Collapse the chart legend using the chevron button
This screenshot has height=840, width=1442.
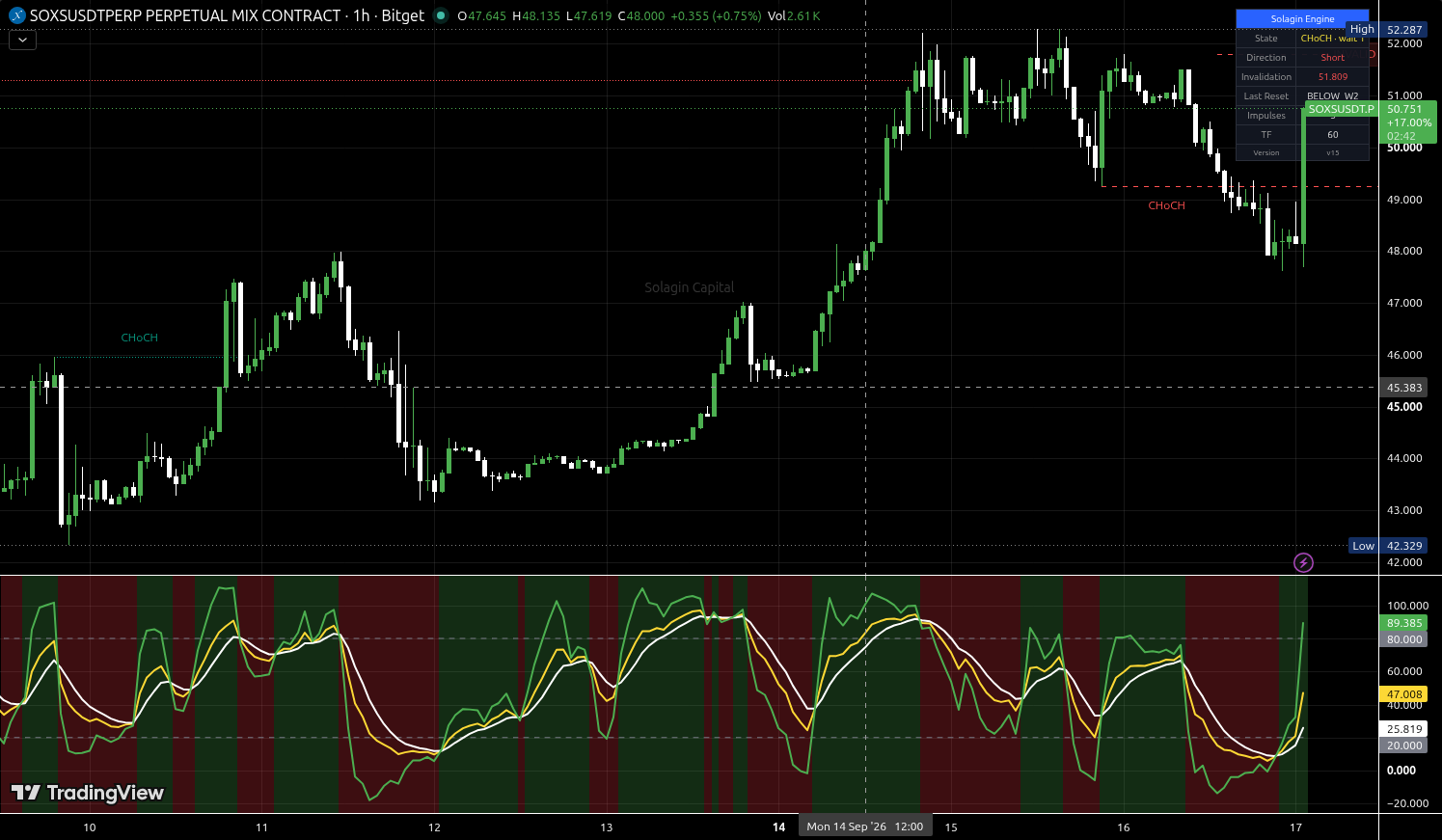pyautogui.click(x=22, y=40)
